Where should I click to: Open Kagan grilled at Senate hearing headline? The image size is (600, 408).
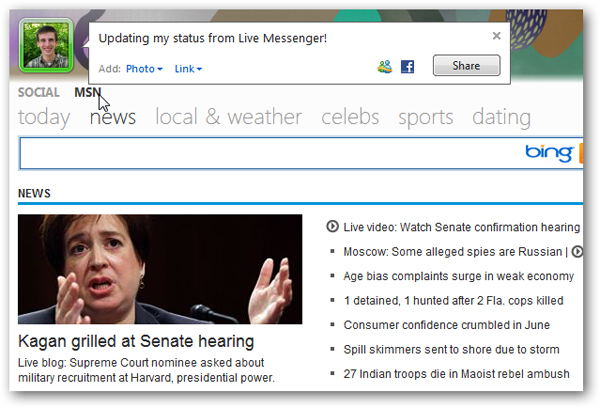tap(136, 341)
